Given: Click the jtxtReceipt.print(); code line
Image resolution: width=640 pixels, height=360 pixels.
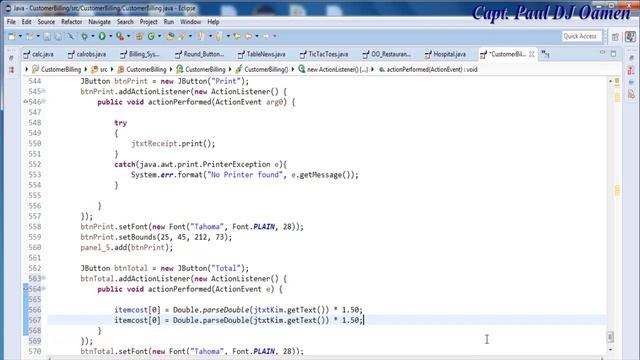Looking at the screenshot, I should (x=173, y=144).
